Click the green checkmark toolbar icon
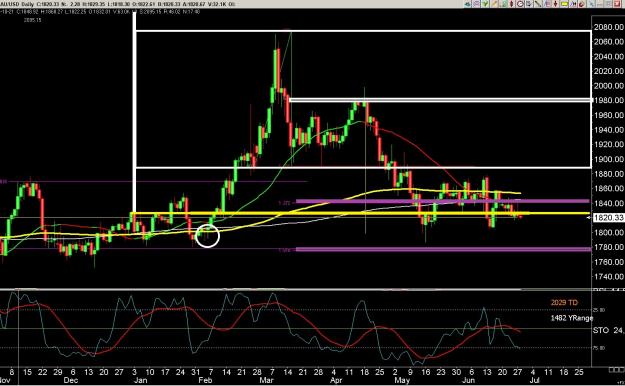 coord(485,4)
